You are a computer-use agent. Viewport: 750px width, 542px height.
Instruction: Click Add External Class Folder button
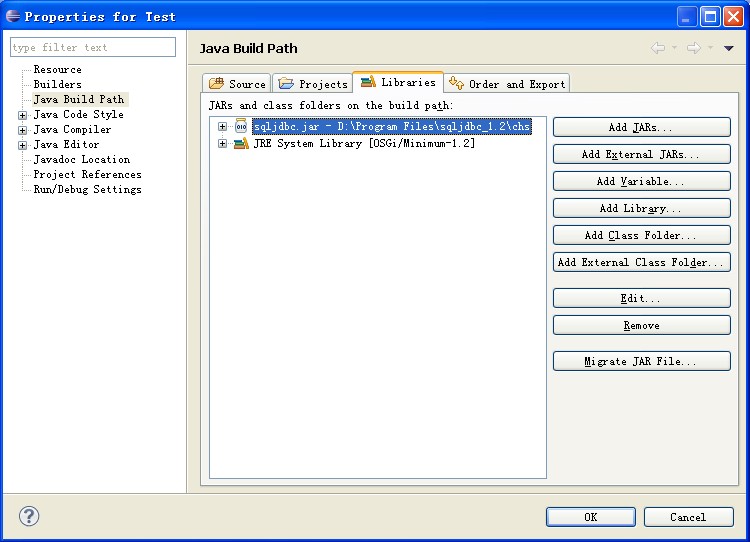[641, 262]
